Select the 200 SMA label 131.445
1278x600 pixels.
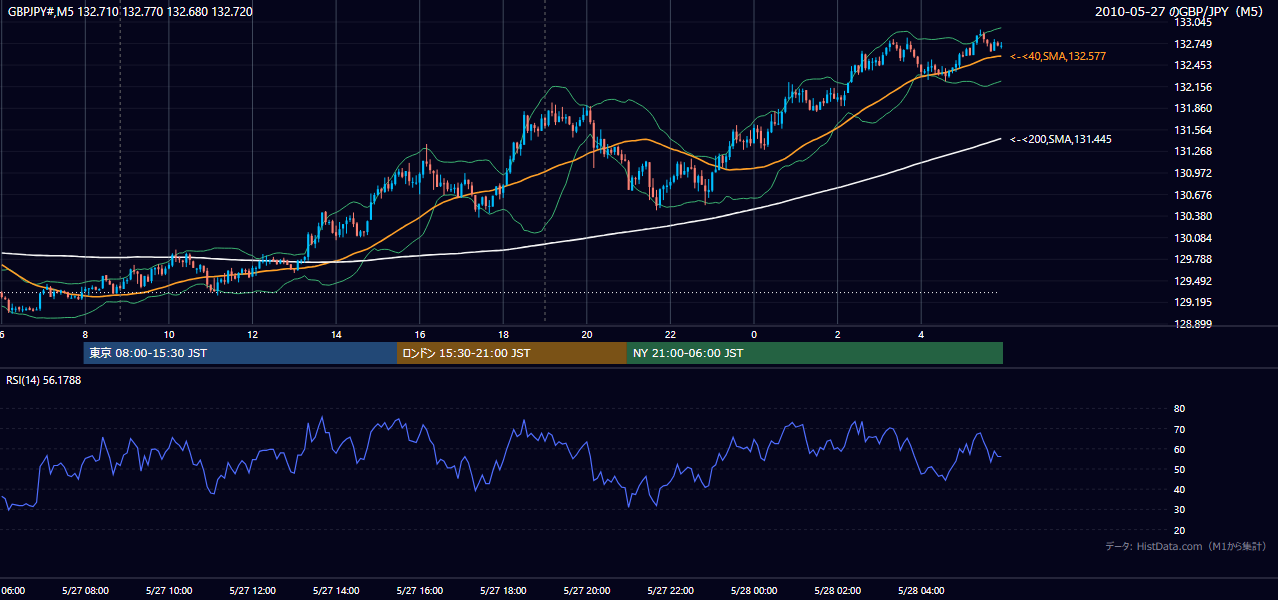tap(1060, 139)
